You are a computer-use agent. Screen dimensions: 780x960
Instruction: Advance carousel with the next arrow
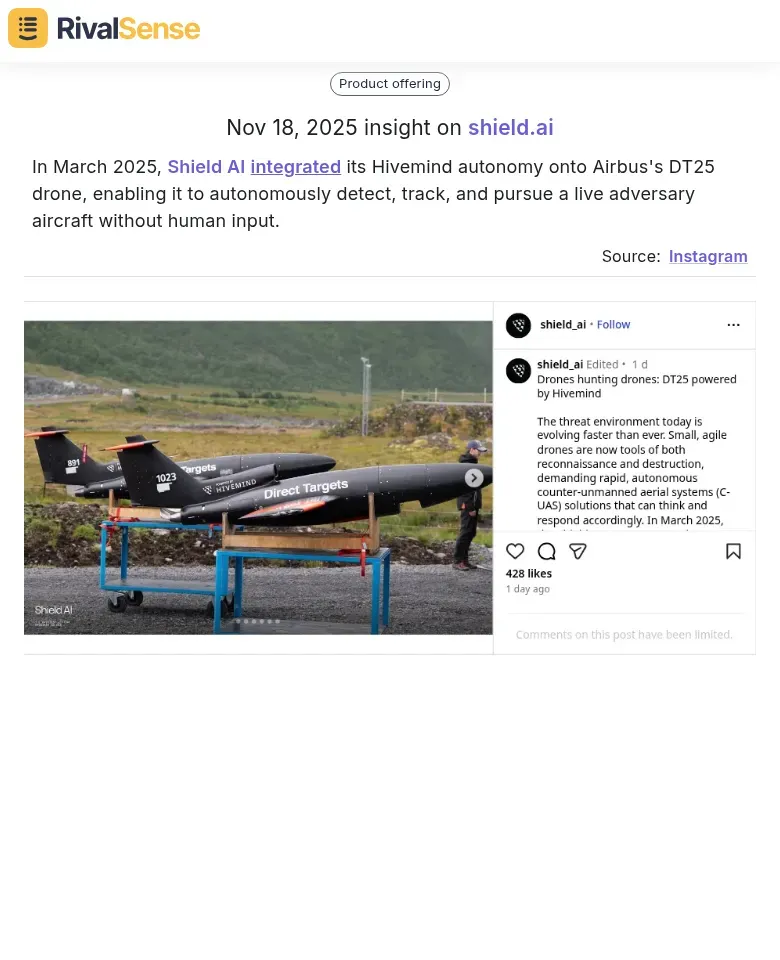tap(473, 478)
